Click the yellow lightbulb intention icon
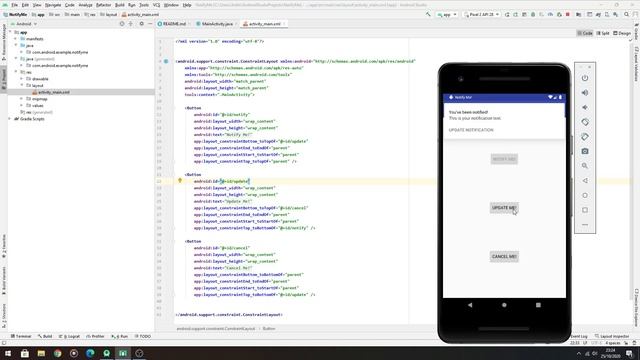 [x=180, y=180]
